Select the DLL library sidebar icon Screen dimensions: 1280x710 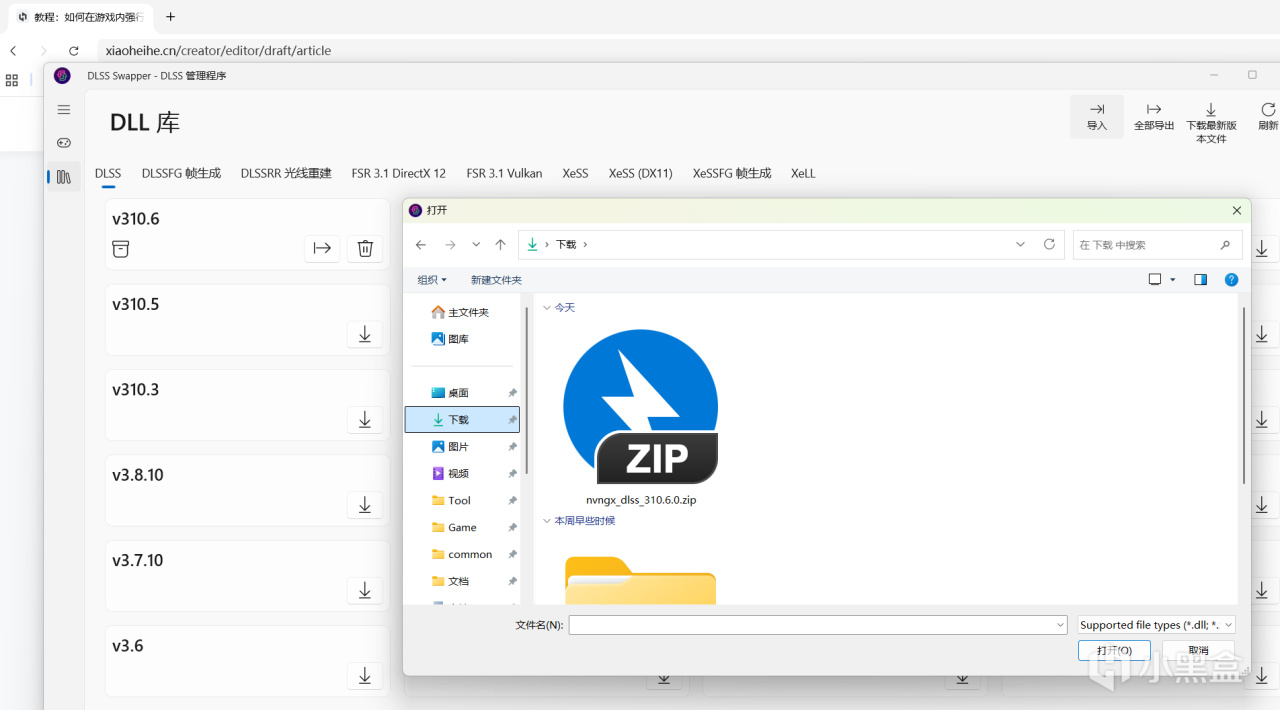(64, 177)
